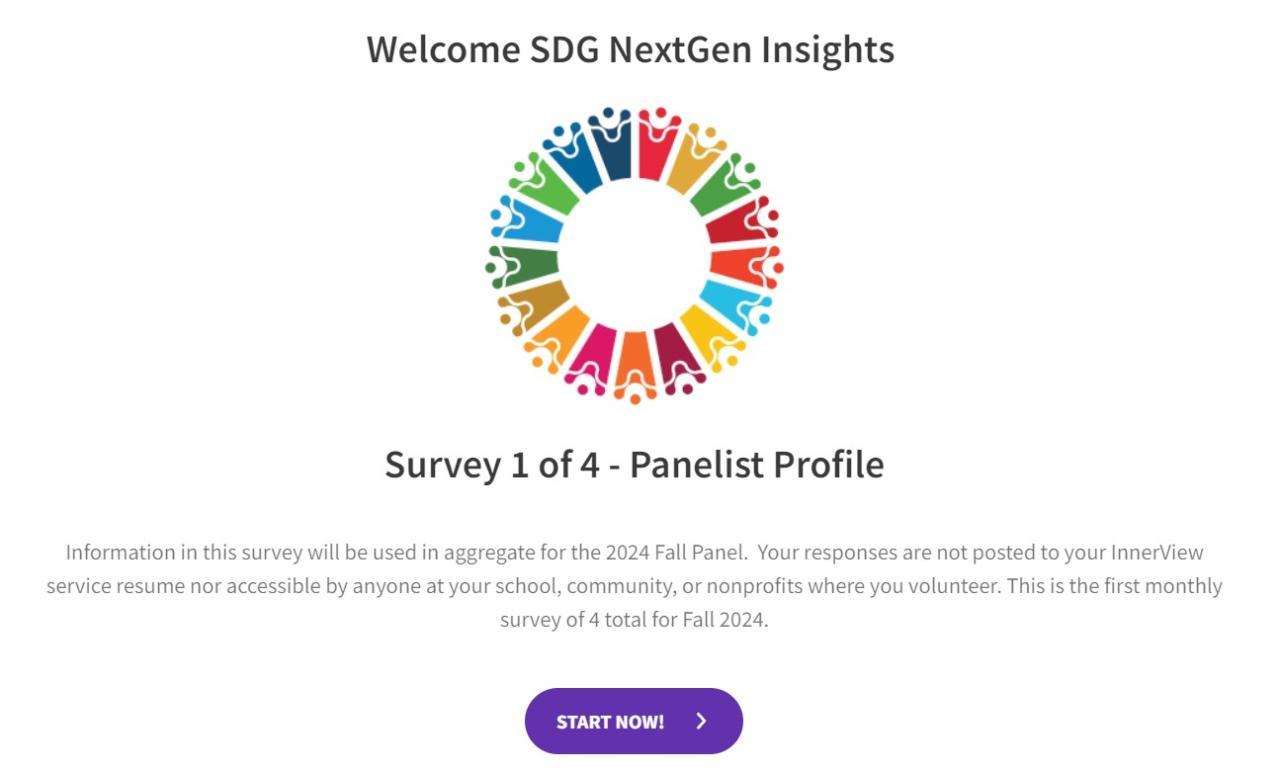Click the red segment adjacent to navy segment
This screenshot has width=1280, height=772.
[x=656, y=147]
